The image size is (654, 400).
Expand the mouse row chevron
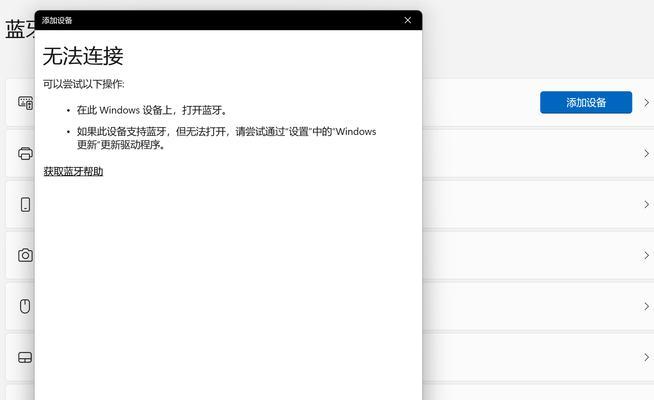[646, 306]
